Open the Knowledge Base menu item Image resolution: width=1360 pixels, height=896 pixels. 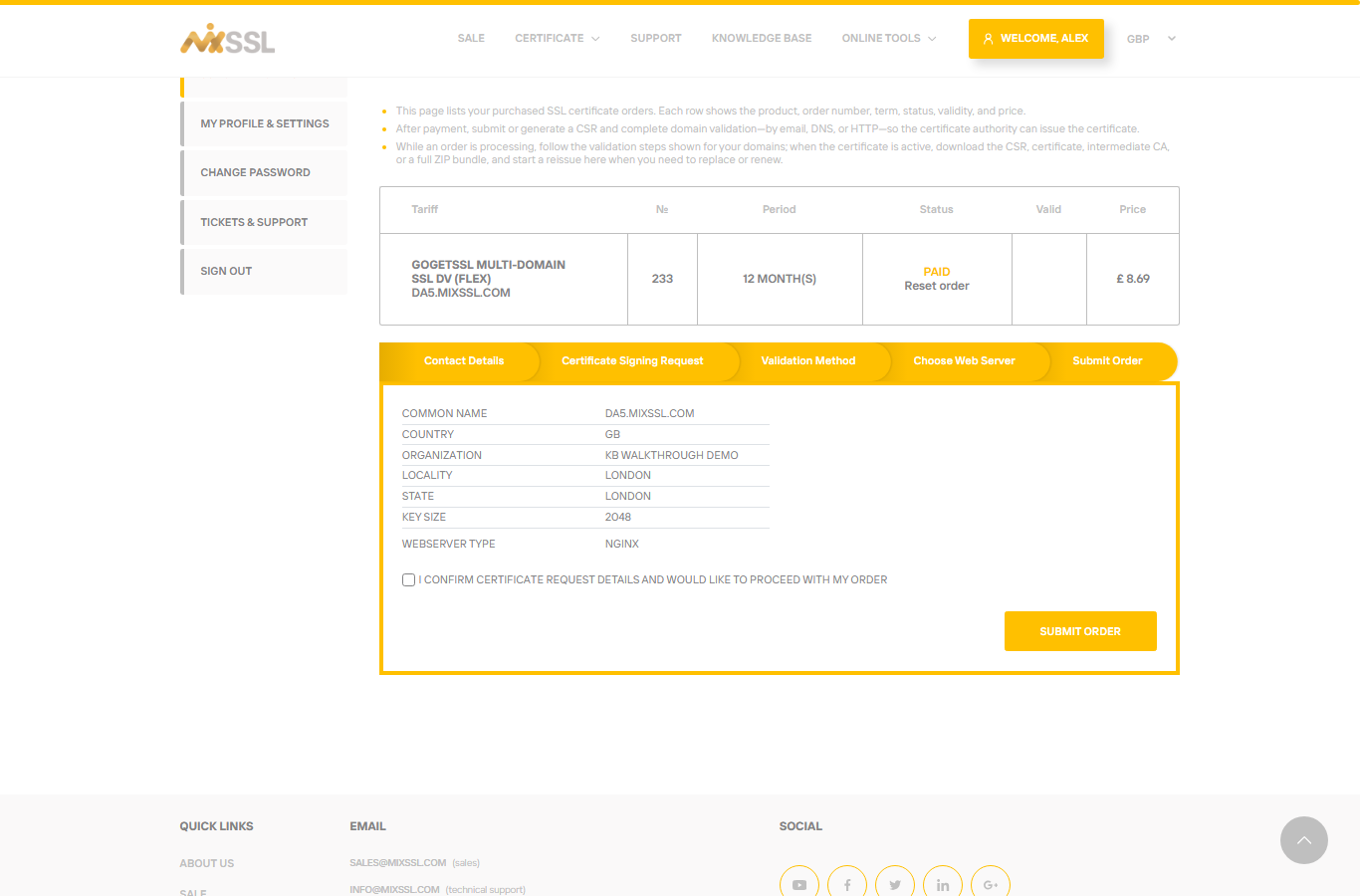pos(762,39)
